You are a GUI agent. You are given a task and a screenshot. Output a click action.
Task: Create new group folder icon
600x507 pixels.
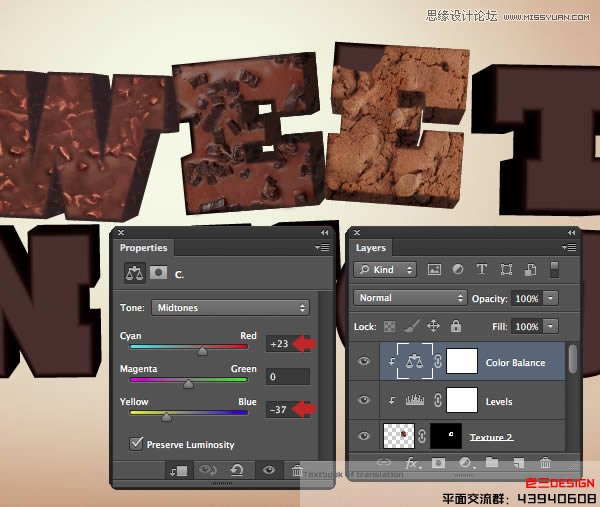pos(492,462)
